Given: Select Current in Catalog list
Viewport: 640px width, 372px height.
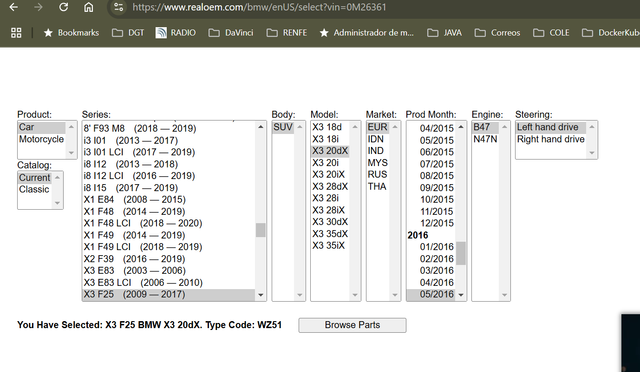Looking at the screenshot, I should tap(35, 178).
